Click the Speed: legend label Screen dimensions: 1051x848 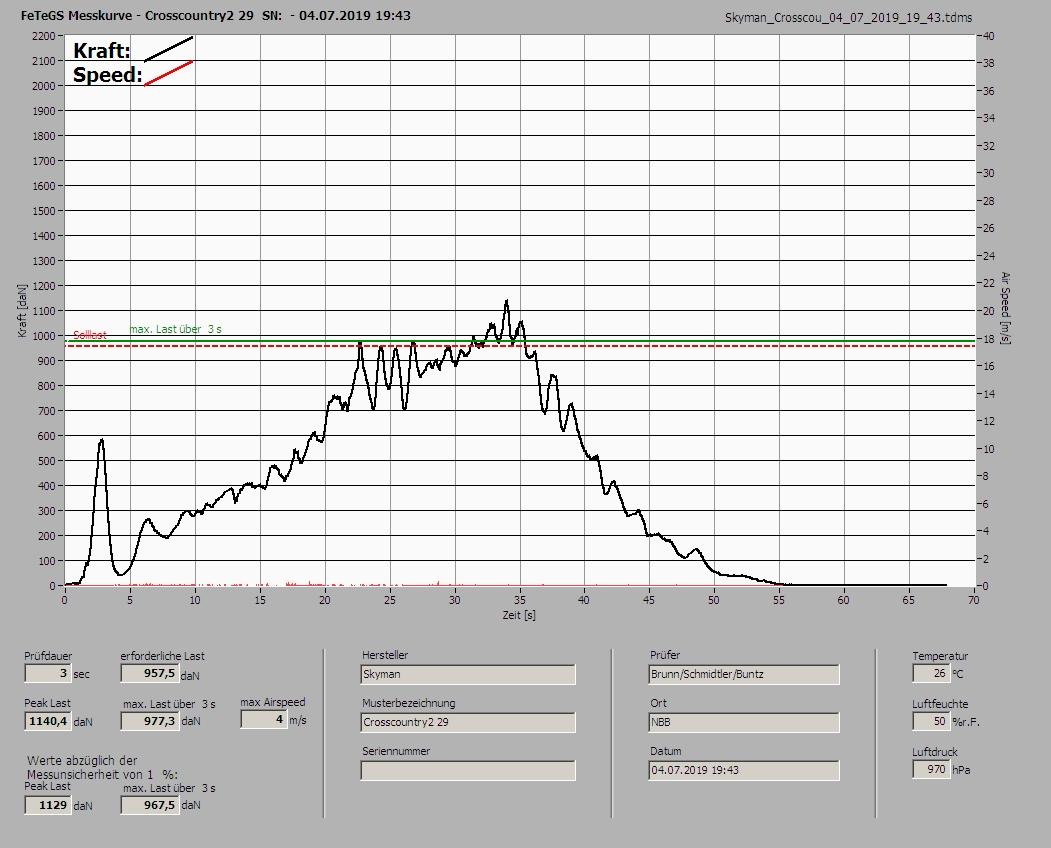[107, 74]
